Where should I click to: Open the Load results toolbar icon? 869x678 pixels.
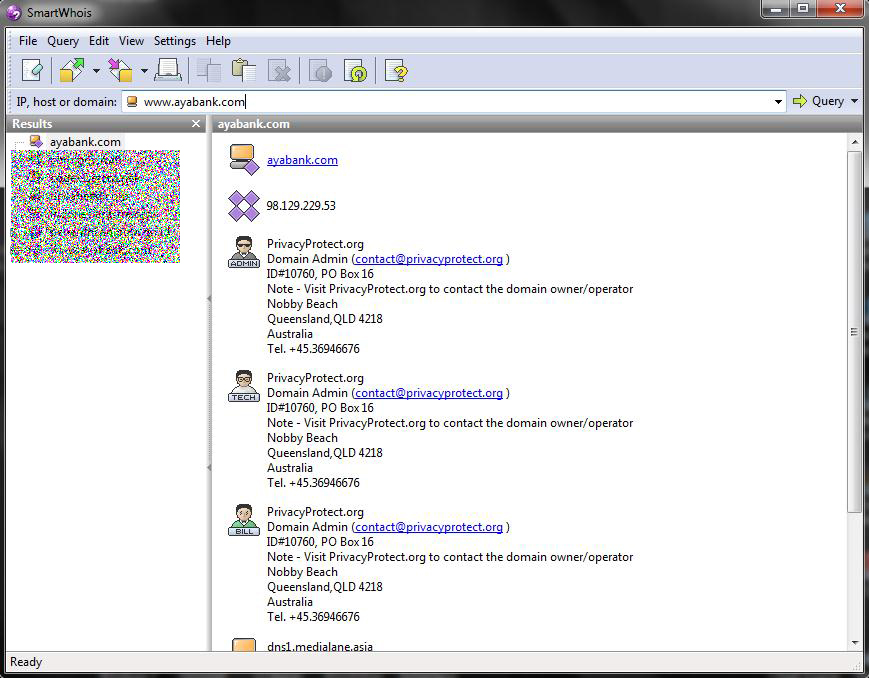(x=72, y=71)
